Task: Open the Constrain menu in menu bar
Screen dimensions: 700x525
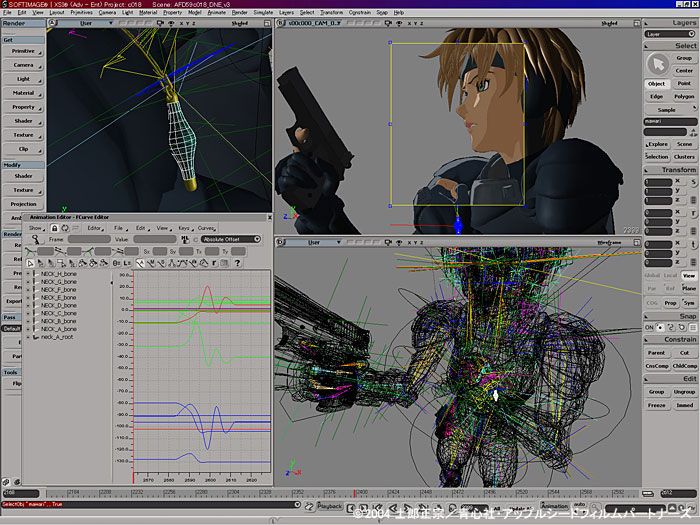Action: tap(360, 12)
